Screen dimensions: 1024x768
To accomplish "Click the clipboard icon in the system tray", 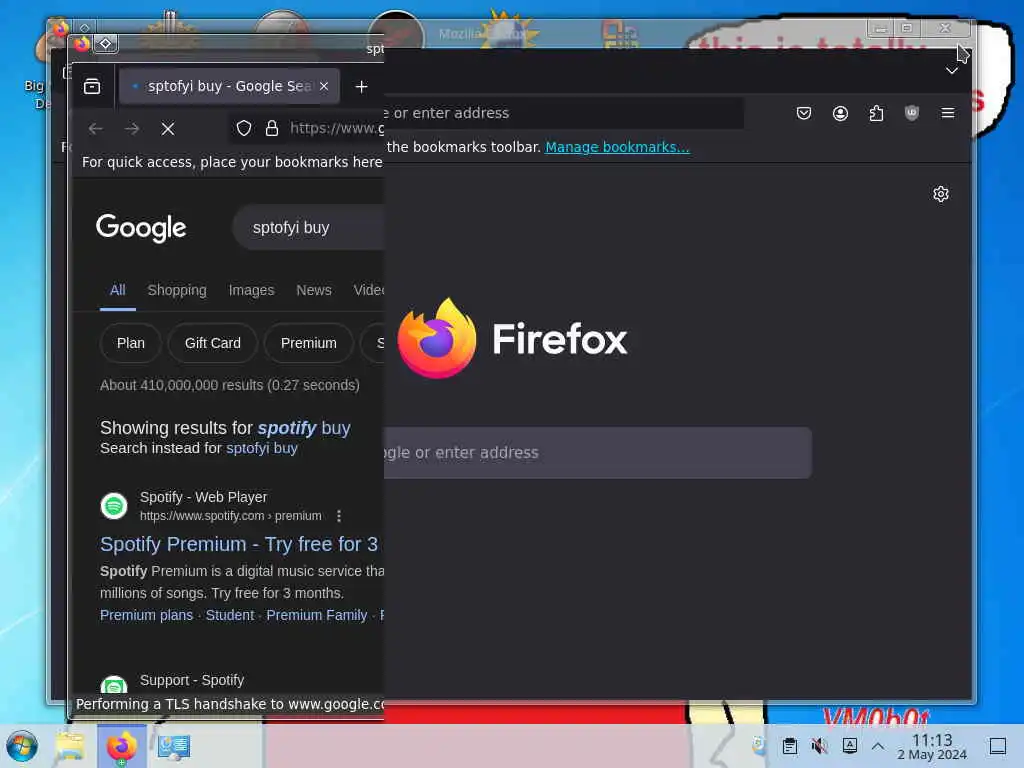I will click(790, 746).
